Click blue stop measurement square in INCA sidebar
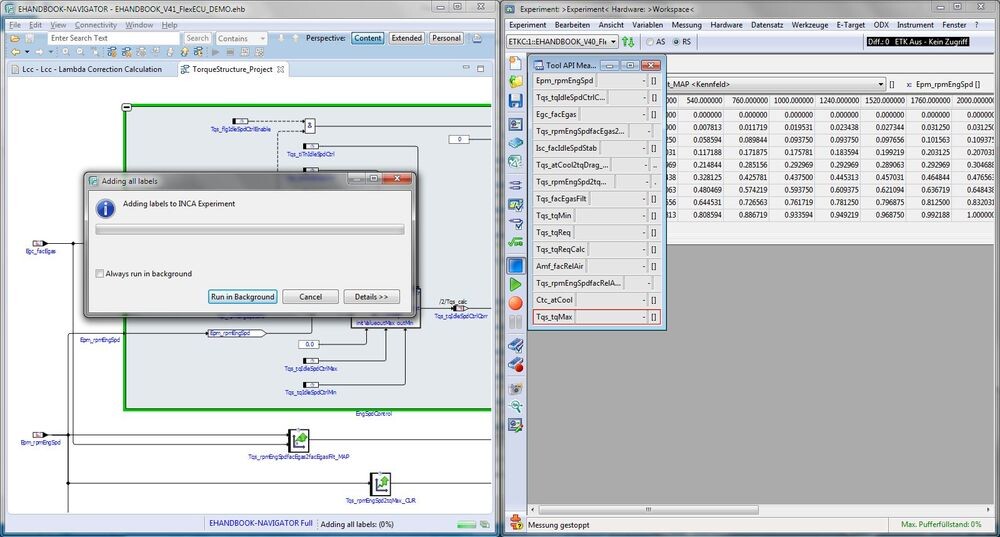This screenshot has height=537, width=1000. (x=515, y=265)
